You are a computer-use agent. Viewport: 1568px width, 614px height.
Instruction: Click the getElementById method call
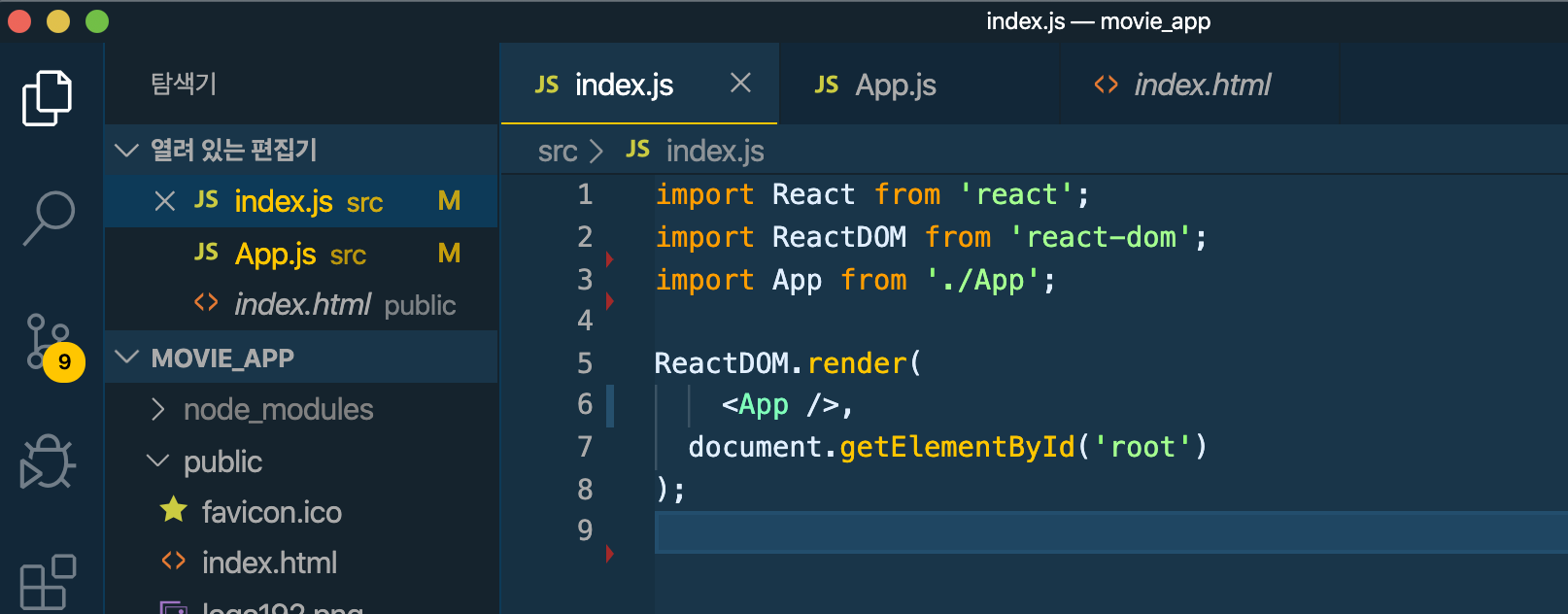click(957, 447)
